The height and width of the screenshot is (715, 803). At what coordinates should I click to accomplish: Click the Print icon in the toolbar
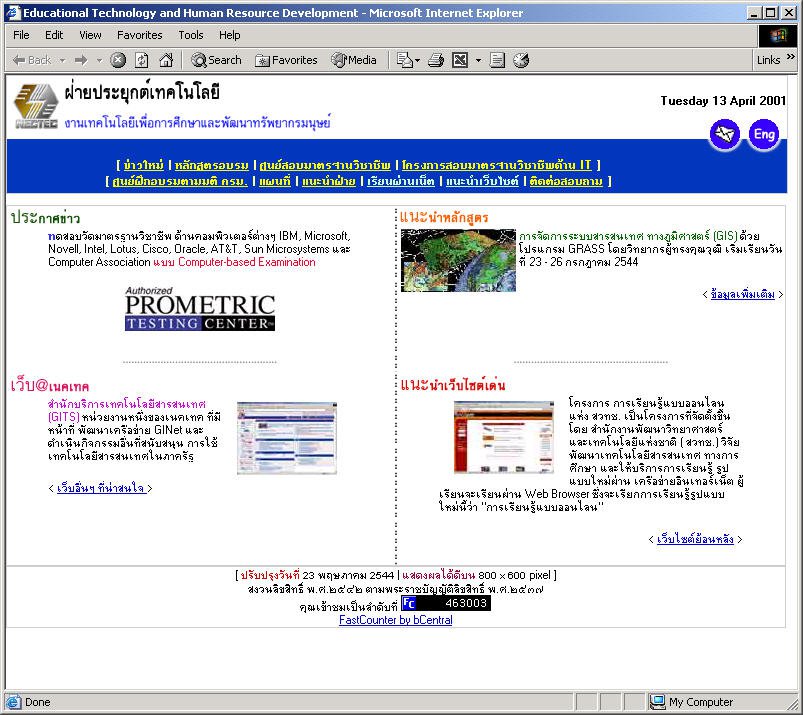[x=435, y=60]
